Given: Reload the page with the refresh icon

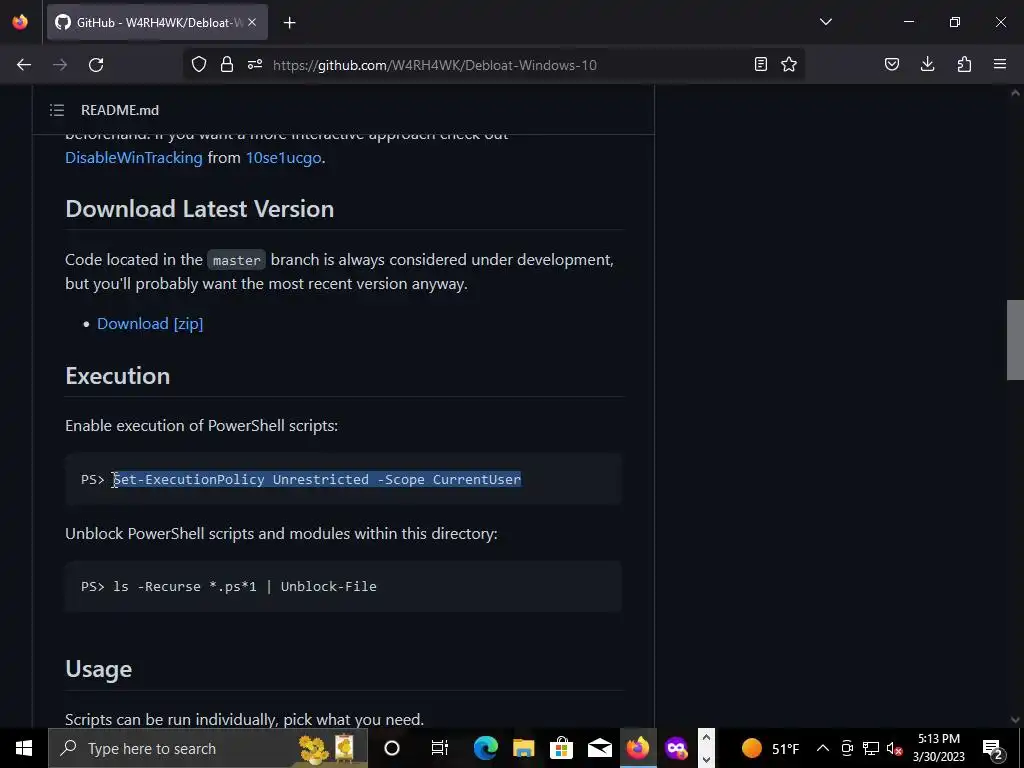Looking at the screenshot, I should tap(96, 65).
